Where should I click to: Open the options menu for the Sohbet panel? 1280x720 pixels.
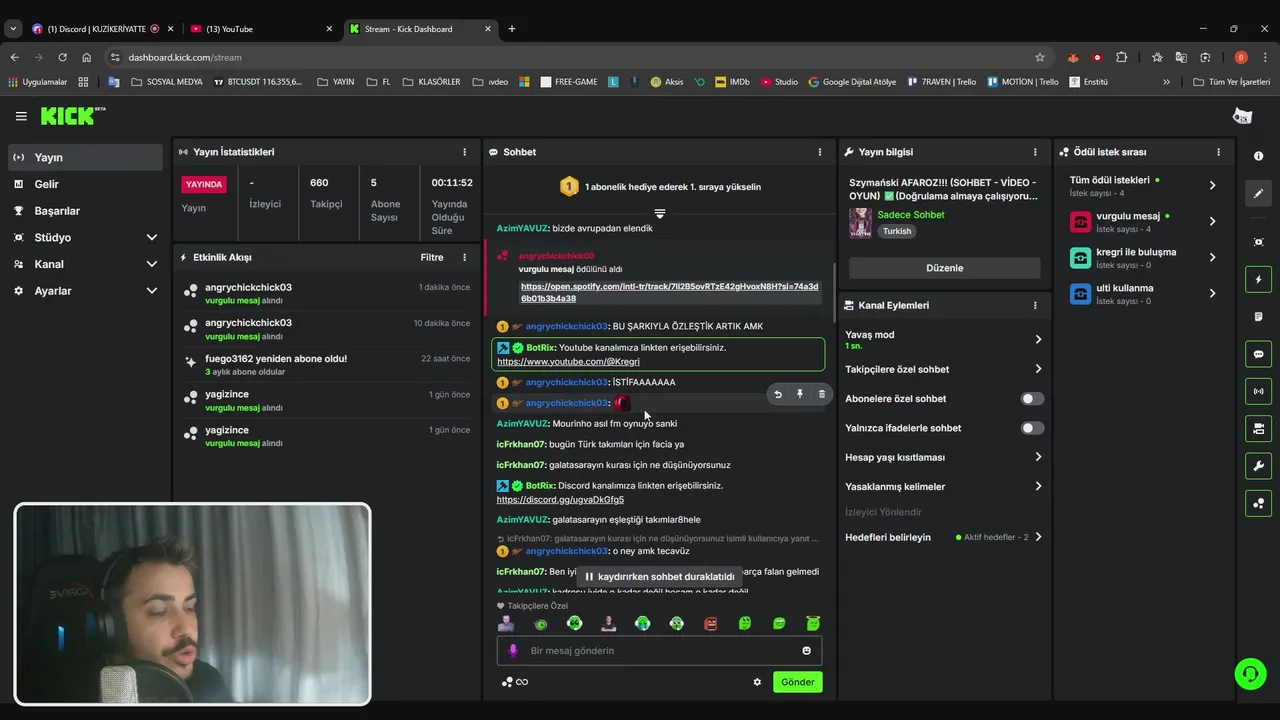point(820,152)
